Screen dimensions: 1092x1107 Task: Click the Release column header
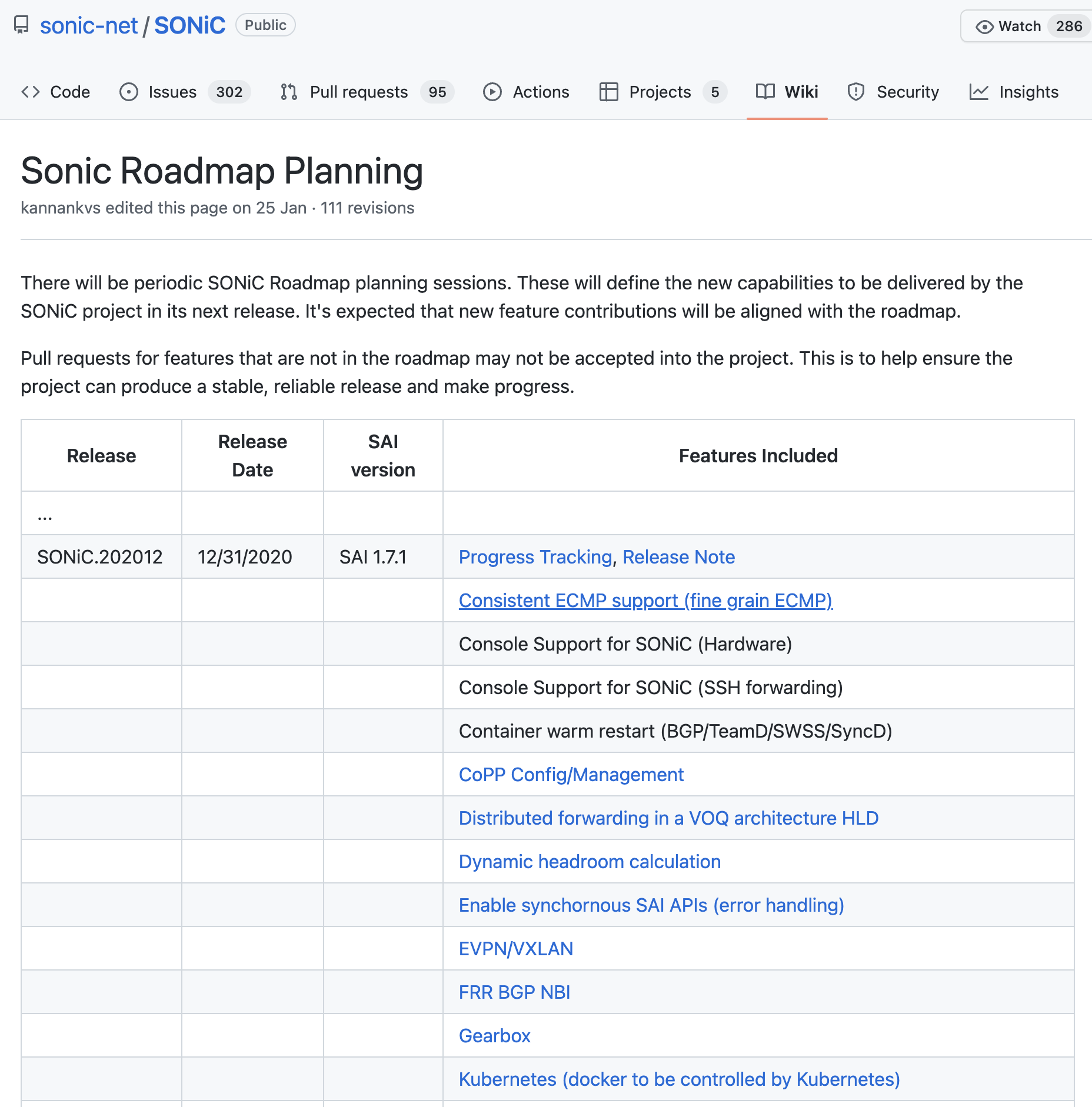[101, 455]
